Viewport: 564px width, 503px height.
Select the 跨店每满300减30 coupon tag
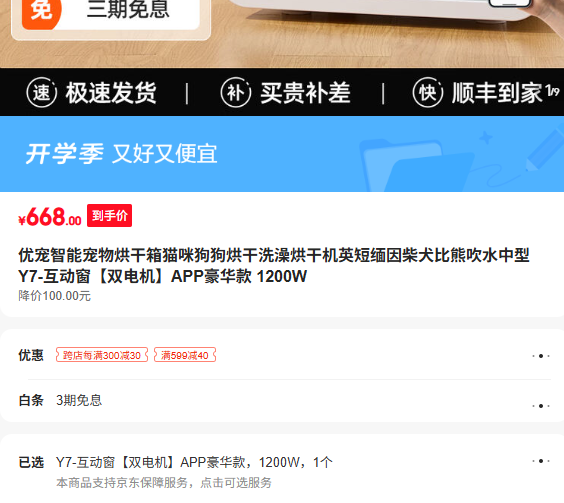pos(102,355)
